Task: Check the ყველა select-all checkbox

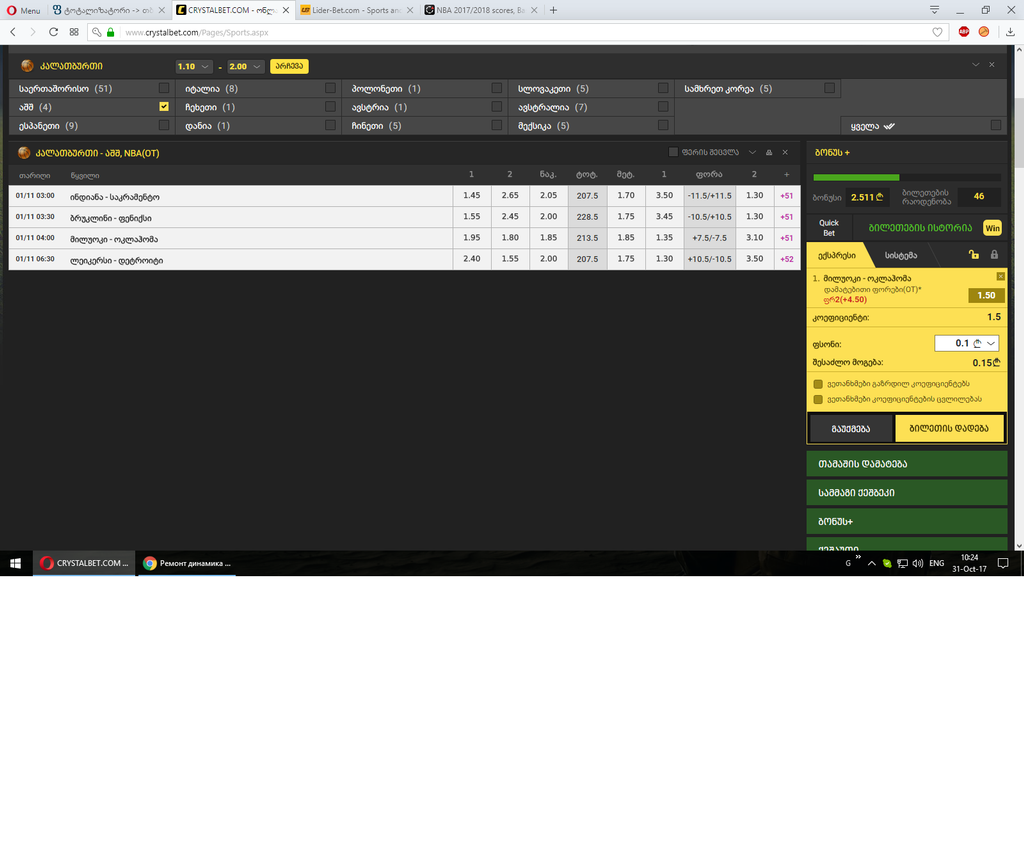Action: pyautogui.click(x=996, y=125)
